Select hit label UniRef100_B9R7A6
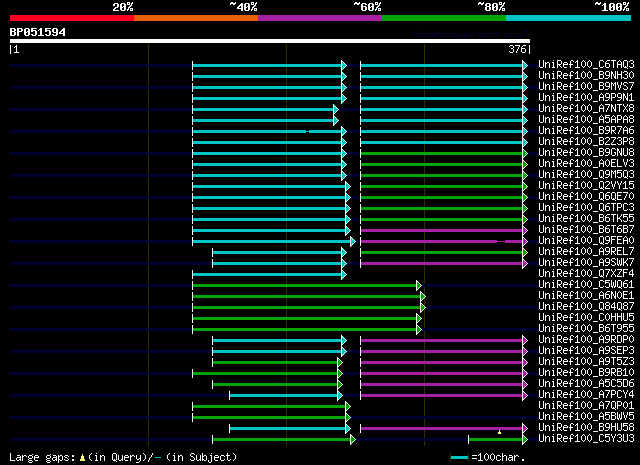 [586, 131]
